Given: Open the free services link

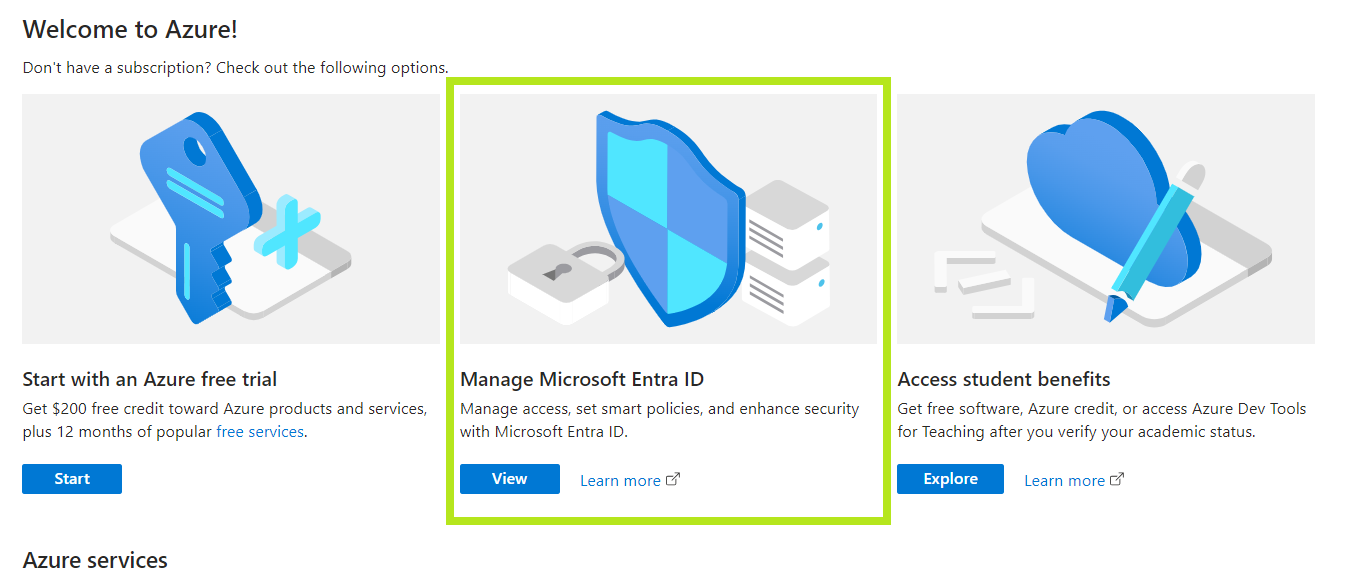Looking at the screenshot, I should [260, 432].
